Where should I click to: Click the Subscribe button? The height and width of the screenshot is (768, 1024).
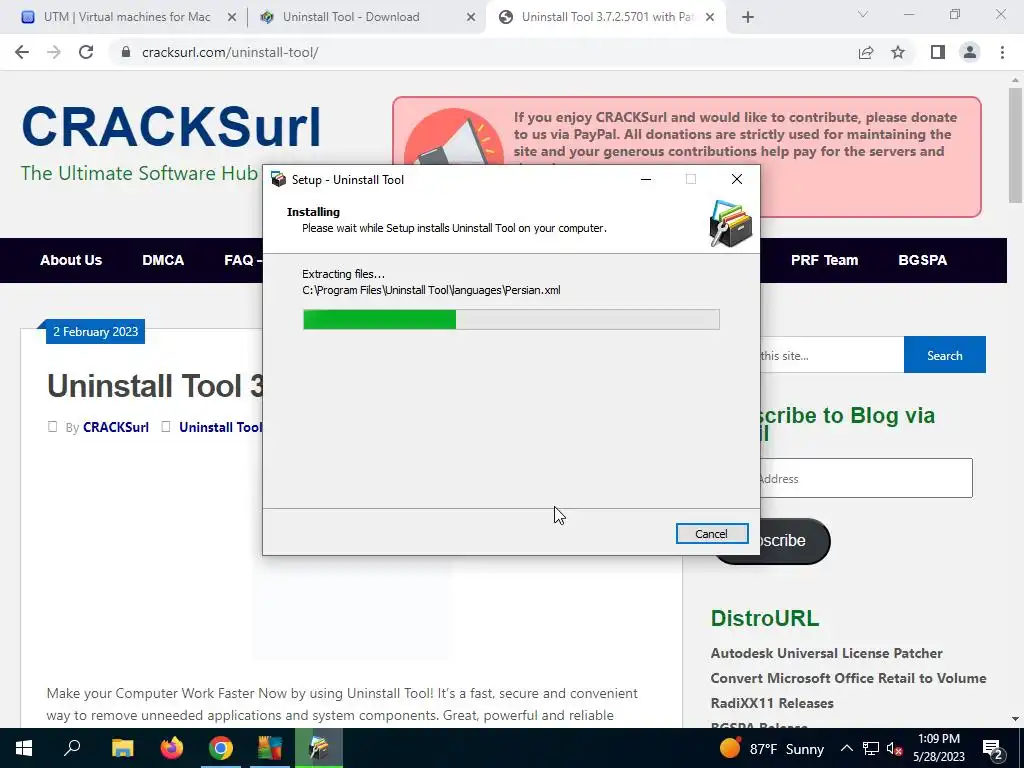tap(795, 541)
